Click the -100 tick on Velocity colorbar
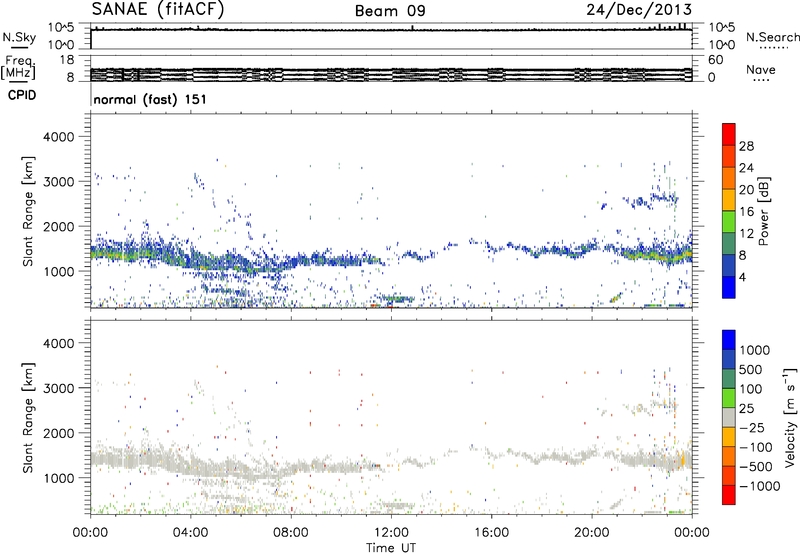This screenshot has height=554, width=800. coord(756,447)
